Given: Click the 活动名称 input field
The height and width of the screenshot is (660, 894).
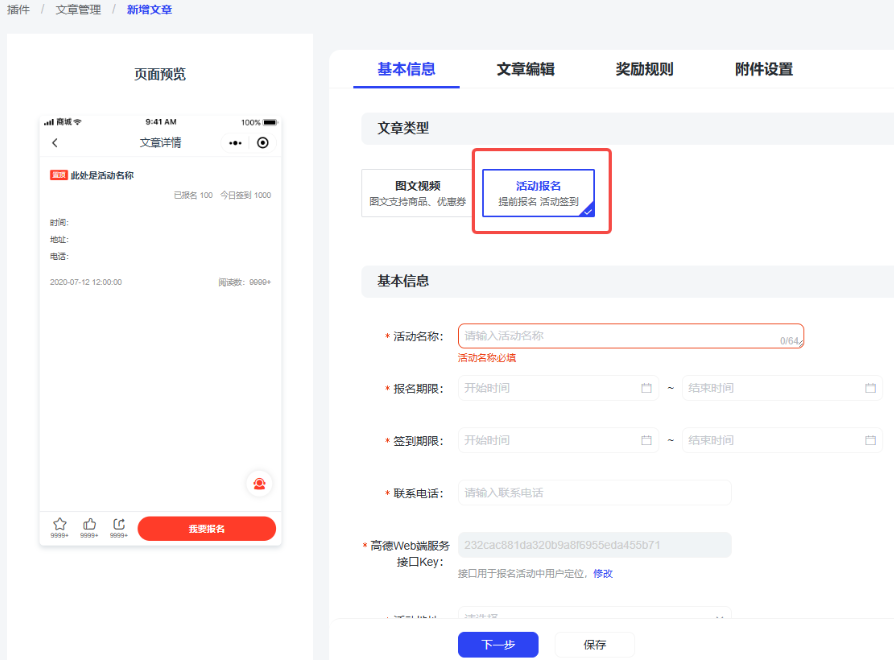Looking at the screenshot, I should click(620, 336).
